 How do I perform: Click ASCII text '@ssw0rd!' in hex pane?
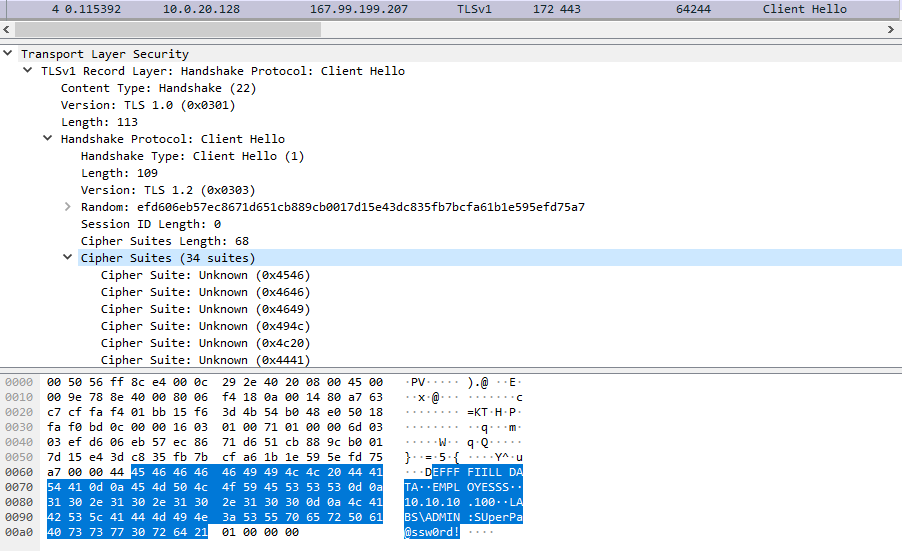[x=432, y=531]
